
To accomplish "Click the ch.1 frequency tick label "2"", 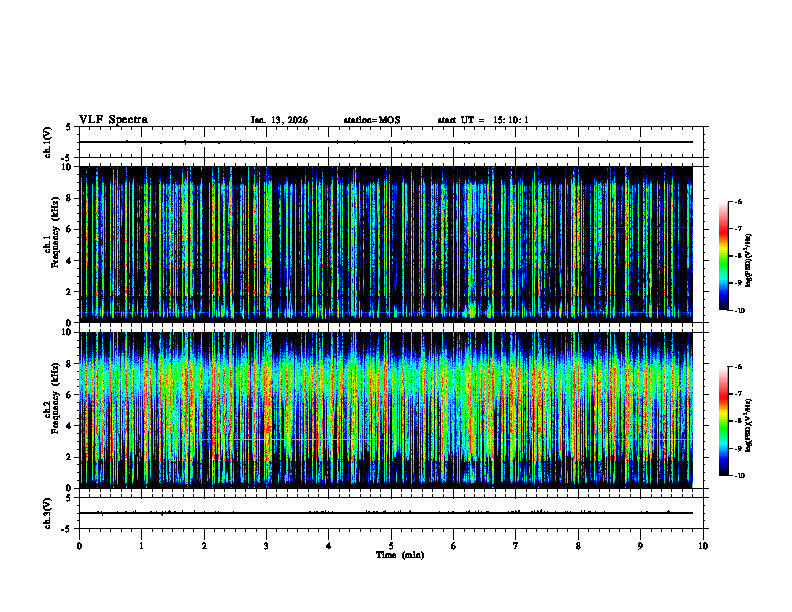I will 69,292.
